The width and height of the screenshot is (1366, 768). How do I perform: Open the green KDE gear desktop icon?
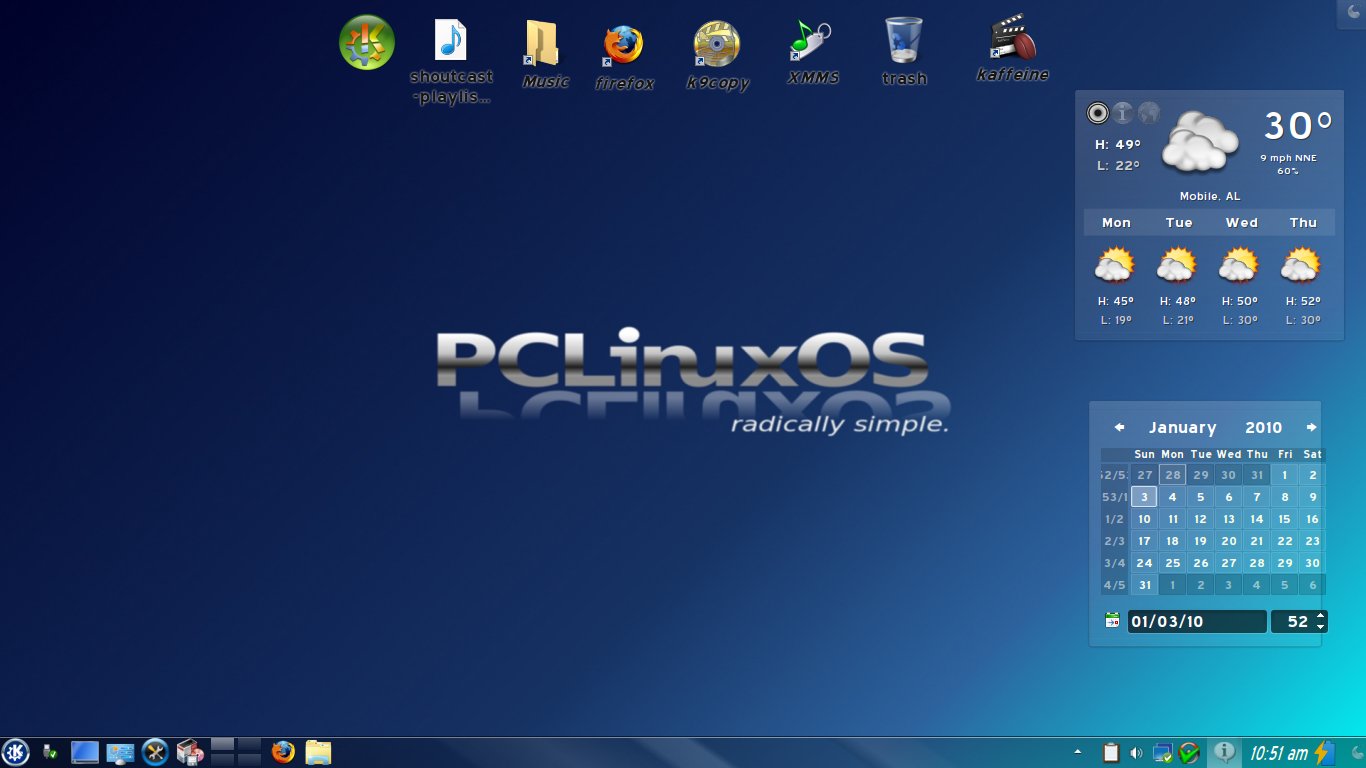367,42
